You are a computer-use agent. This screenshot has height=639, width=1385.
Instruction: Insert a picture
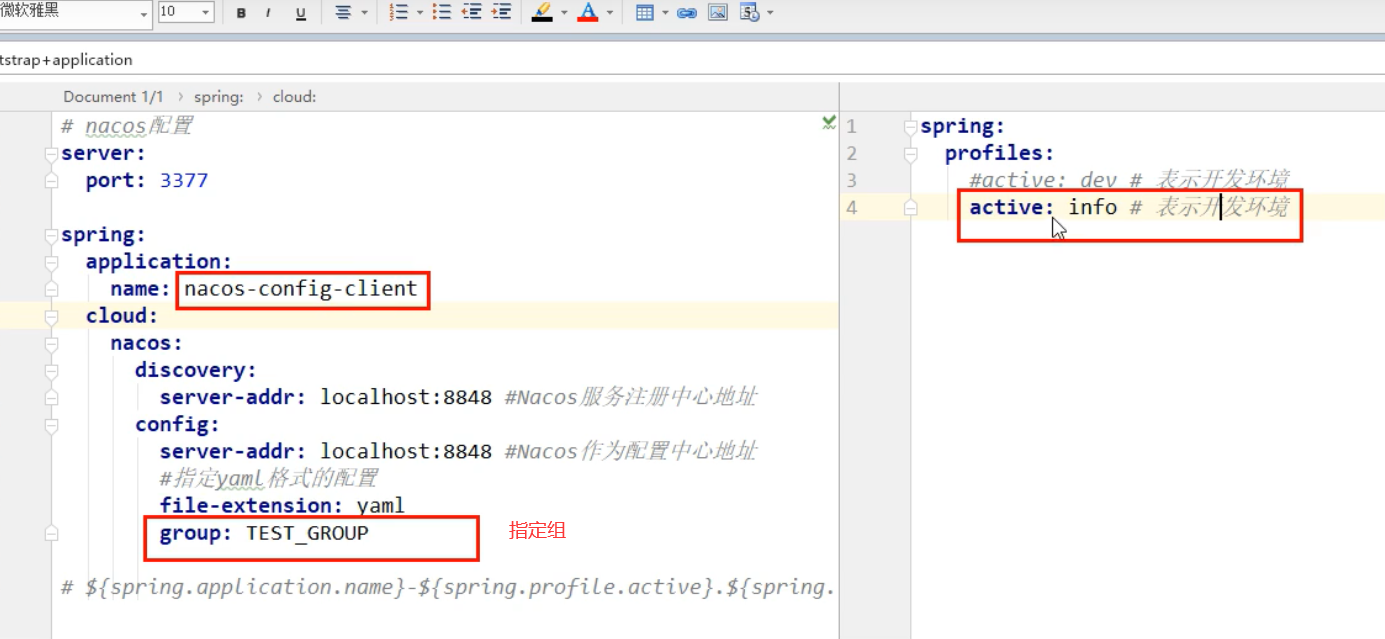click(717, 13)
